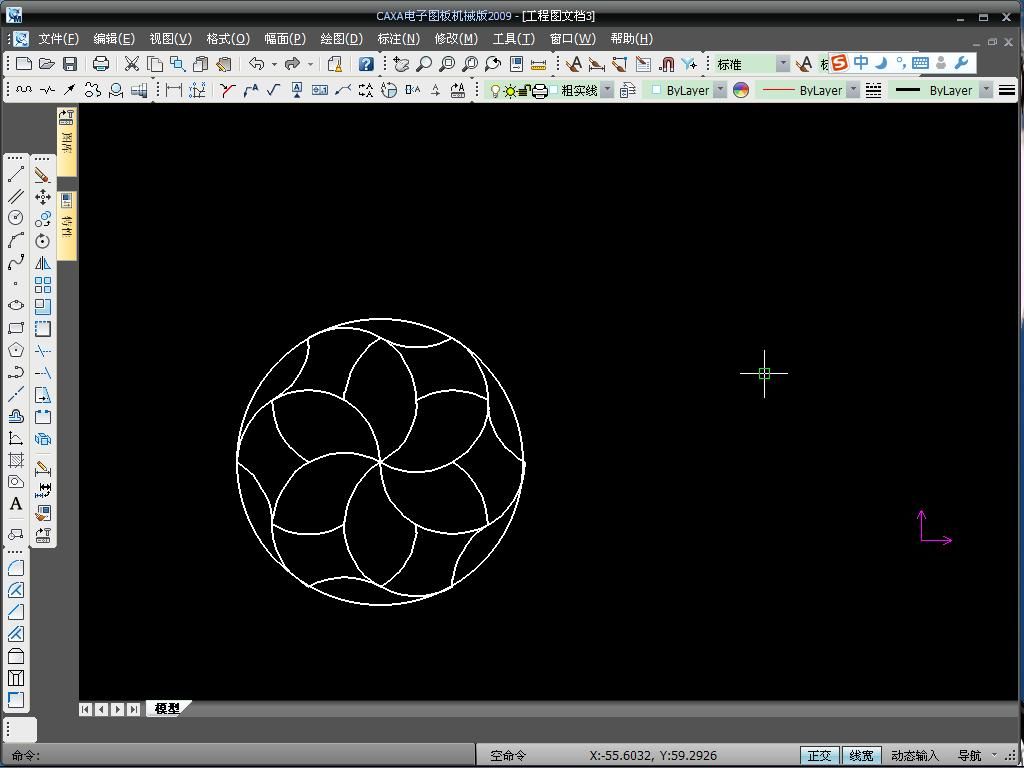Open the 视图(V) menu
Image resolution: width=1024 pixels, height=768 pixels.
[x=170, y=39]
